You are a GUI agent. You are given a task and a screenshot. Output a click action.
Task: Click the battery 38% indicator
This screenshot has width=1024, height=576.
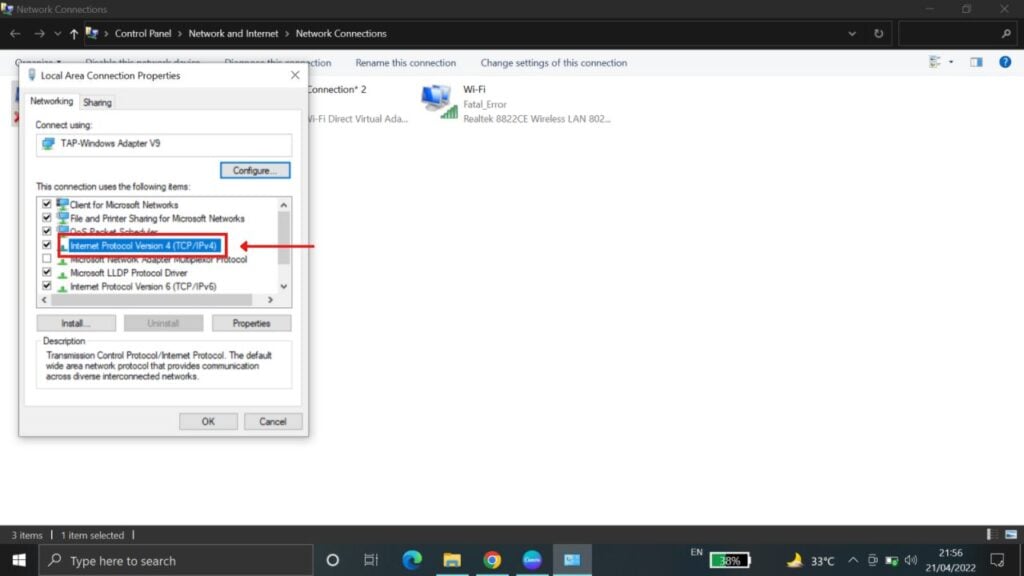pyautogui.click(x=729, y=560)
